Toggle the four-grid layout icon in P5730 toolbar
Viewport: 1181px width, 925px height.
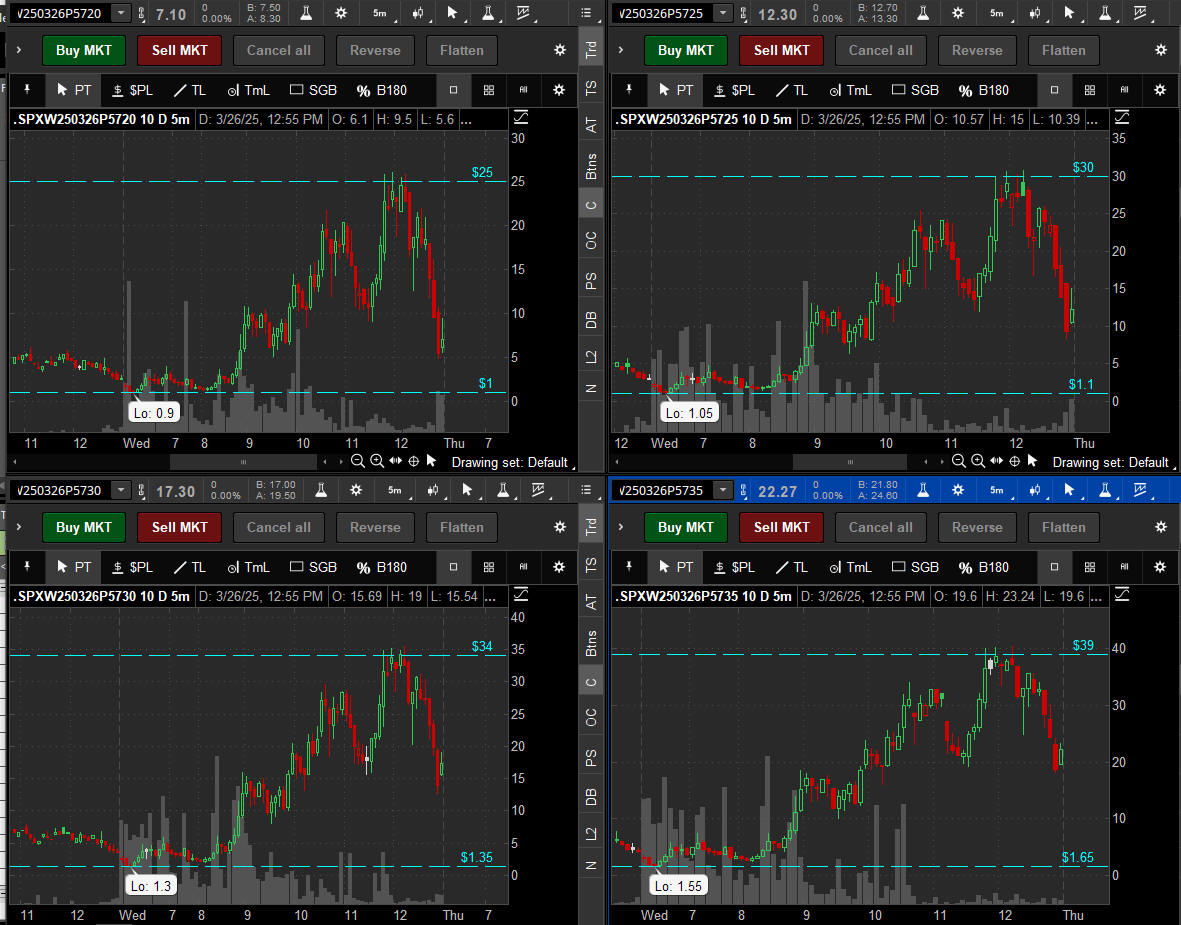488,567
